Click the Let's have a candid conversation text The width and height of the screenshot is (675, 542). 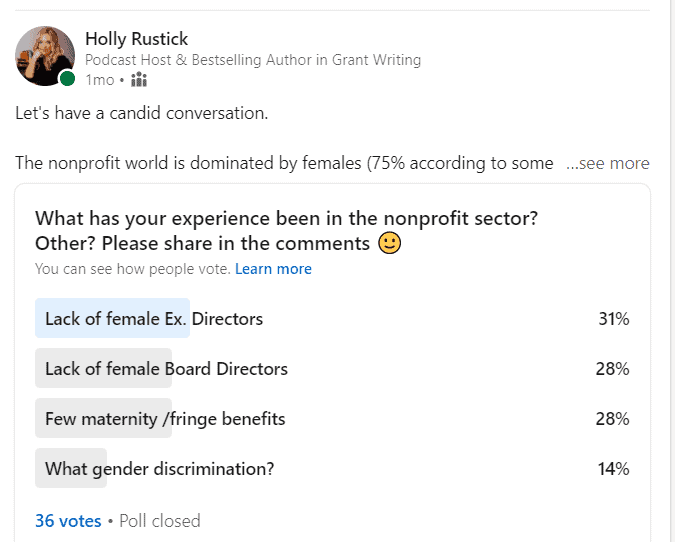click(x=142, y=113)
